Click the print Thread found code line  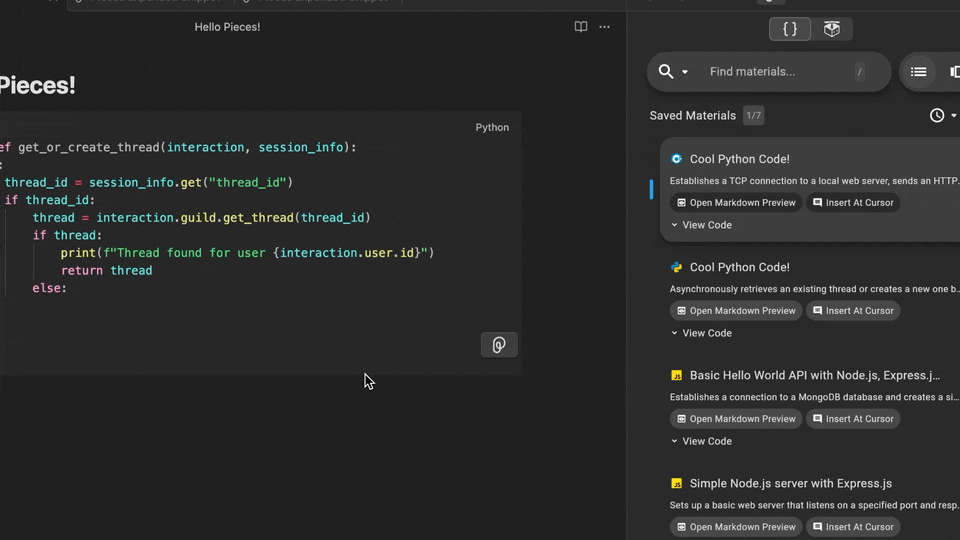pos(247,252)
